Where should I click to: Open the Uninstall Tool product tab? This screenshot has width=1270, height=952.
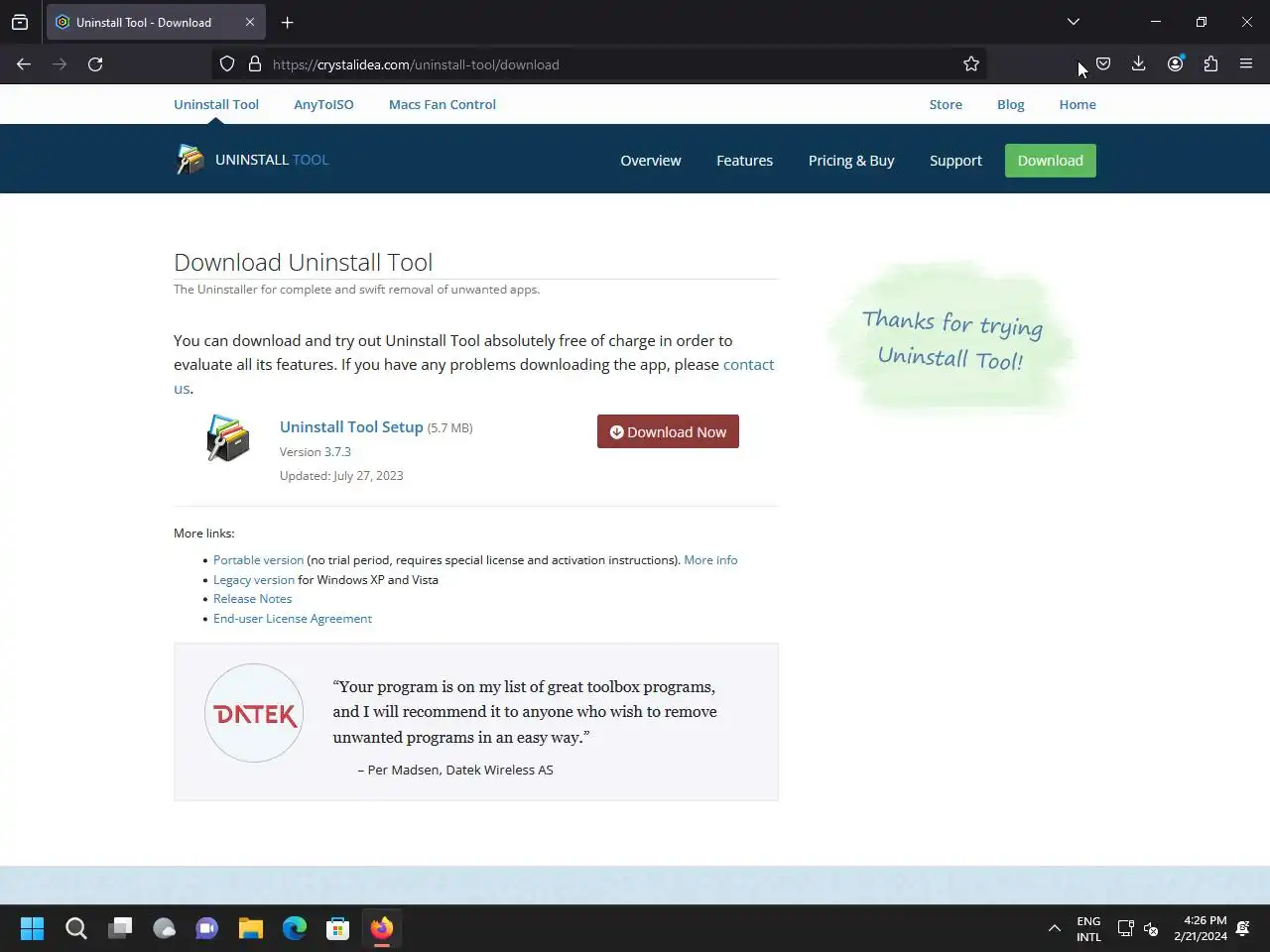[x=216, y=104]
